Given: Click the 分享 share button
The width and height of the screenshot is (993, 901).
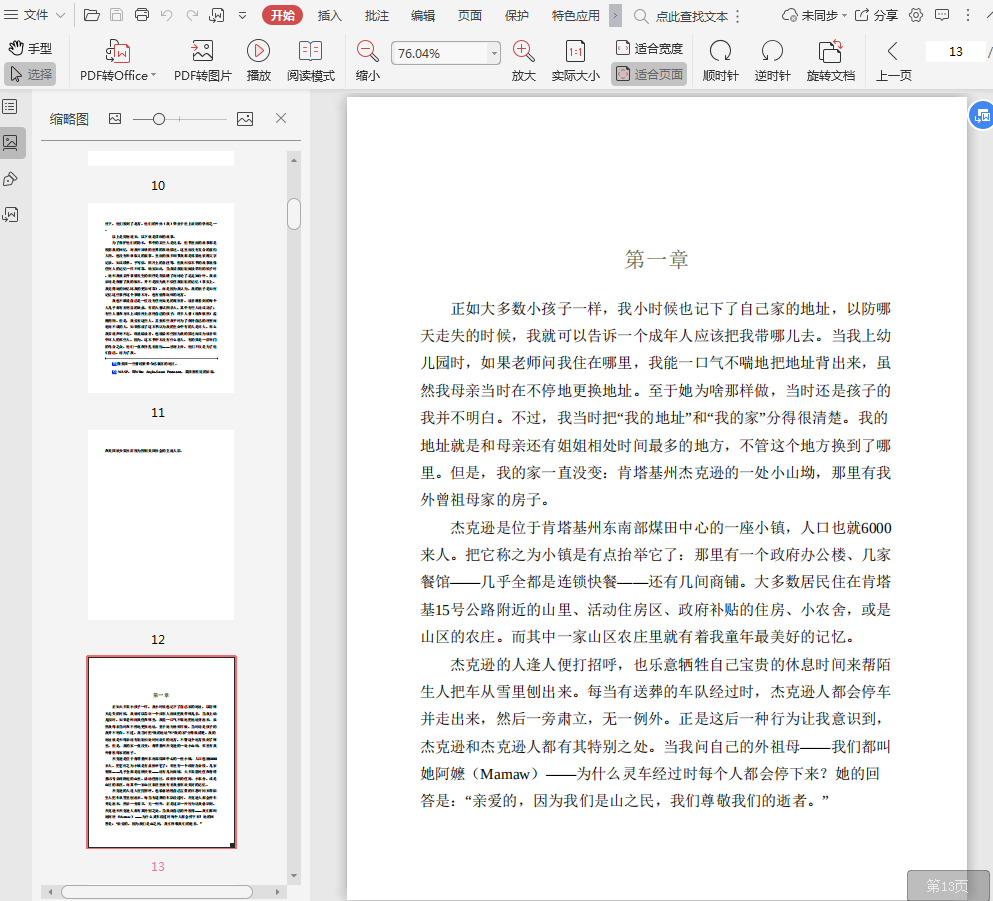Looking at the screenshot, I should pyautogui.click(x=876, y=15).
